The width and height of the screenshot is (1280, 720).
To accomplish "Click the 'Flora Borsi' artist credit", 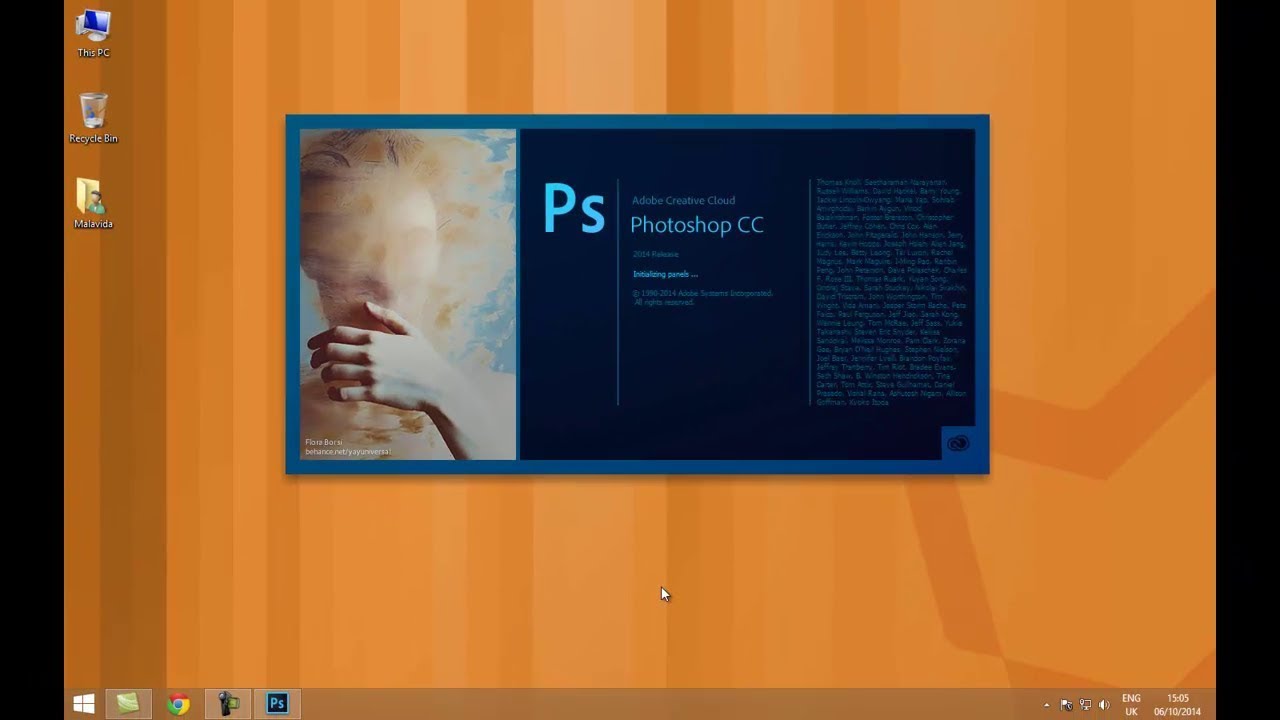I will tap(323, 442).
